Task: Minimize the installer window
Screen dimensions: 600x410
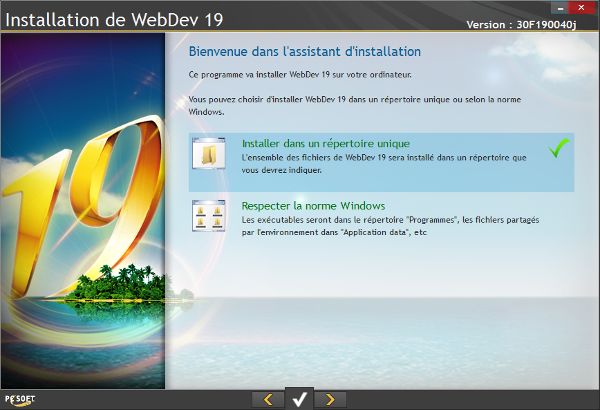Action: 559,8
